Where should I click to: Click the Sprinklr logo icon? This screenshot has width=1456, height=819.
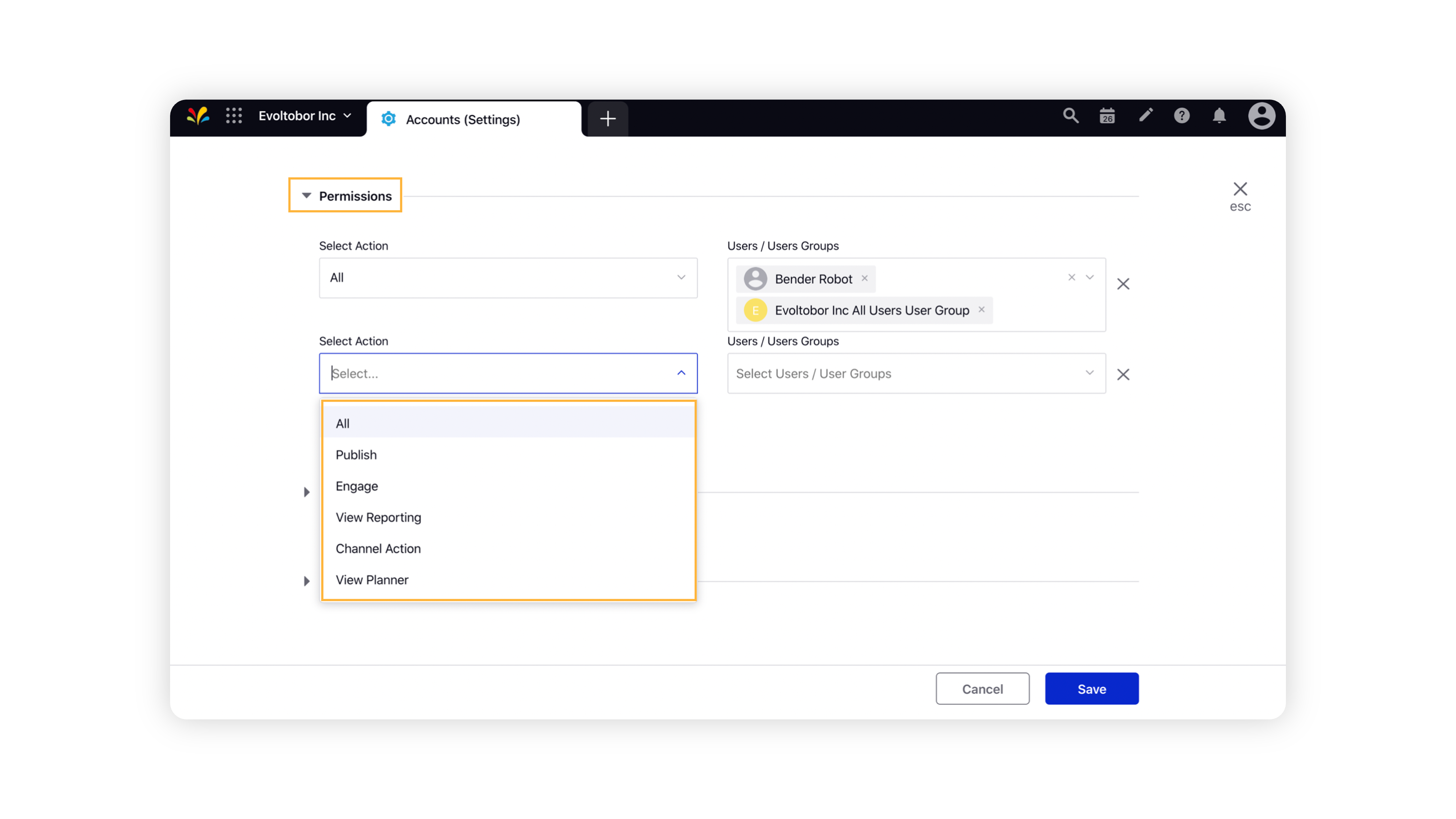click(198, 116)
